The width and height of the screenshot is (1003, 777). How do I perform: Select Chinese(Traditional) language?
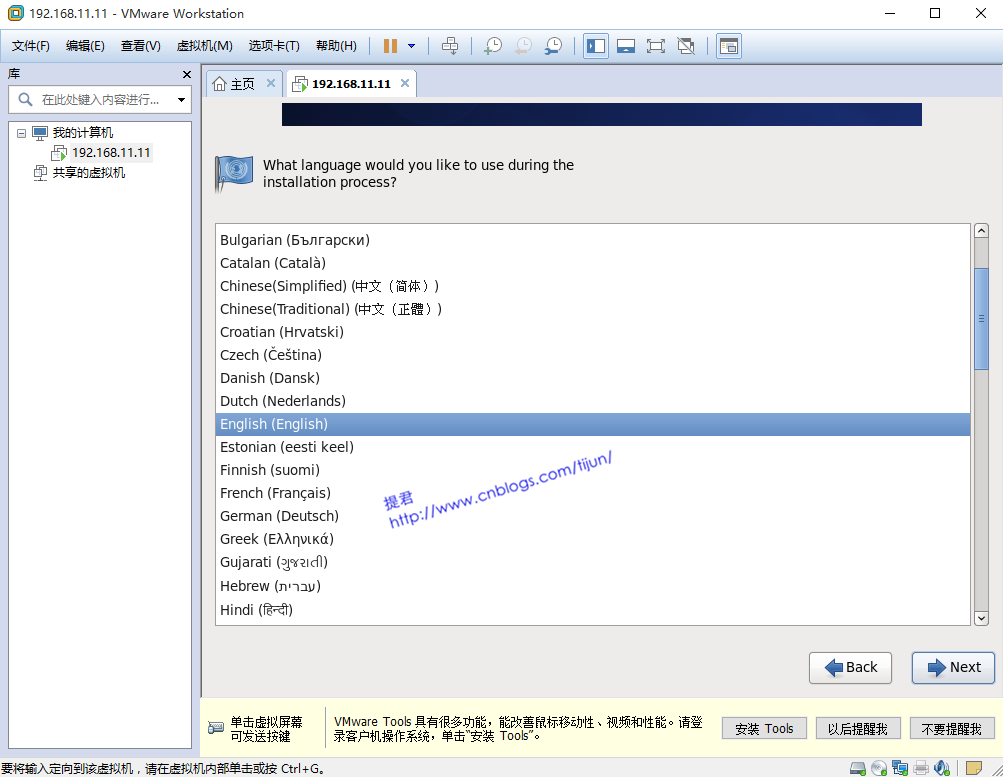pos(592,309)
